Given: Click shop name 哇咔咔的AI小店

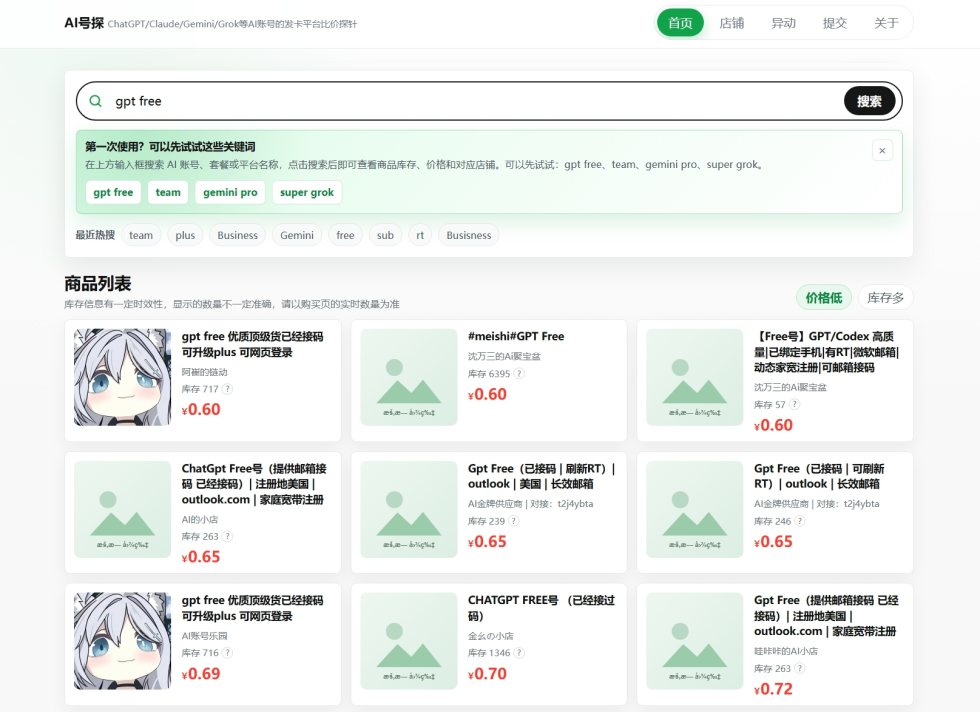Looking at the screenshot, I should [x=786, y=651].
